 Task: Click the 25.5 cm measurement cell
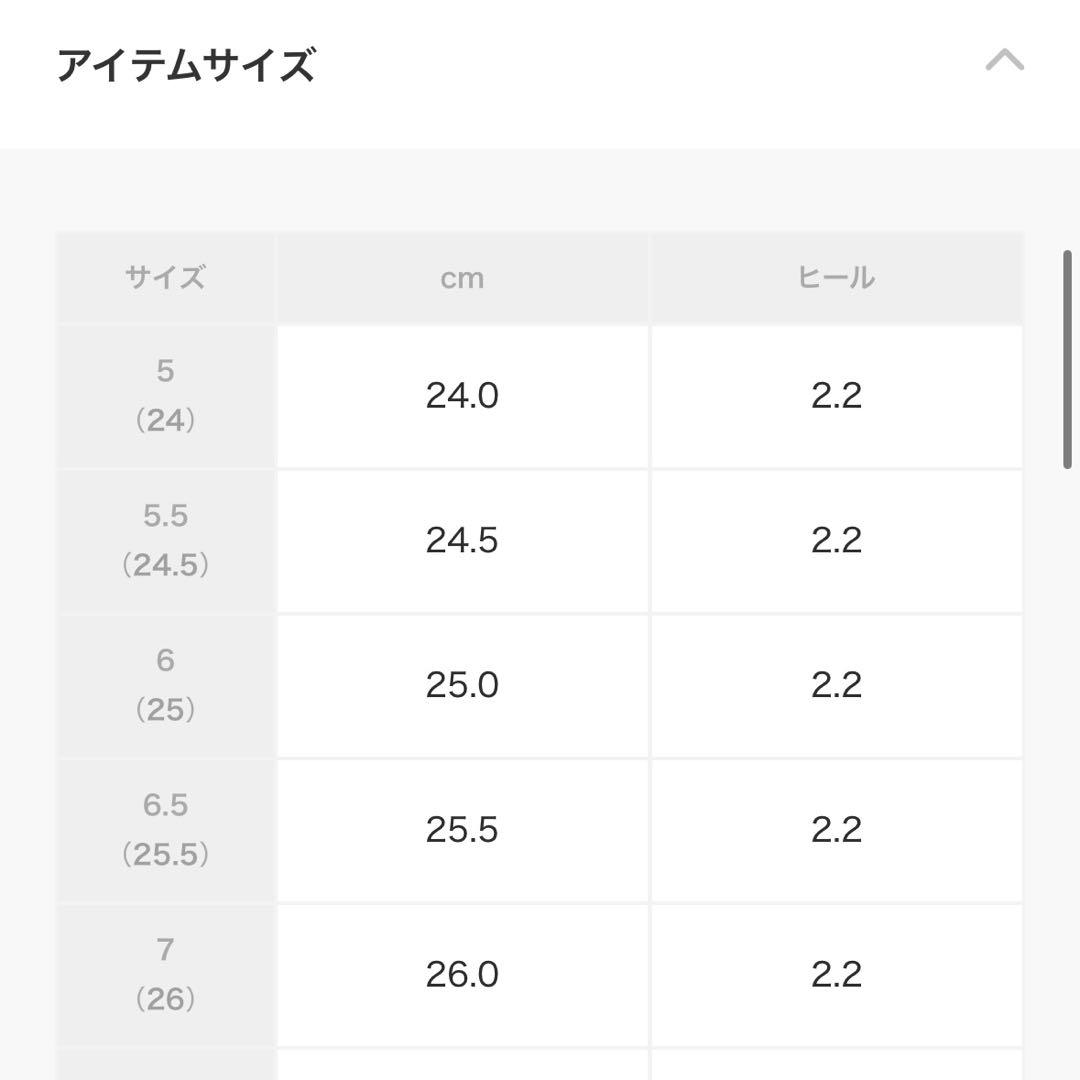click(463, 829)
